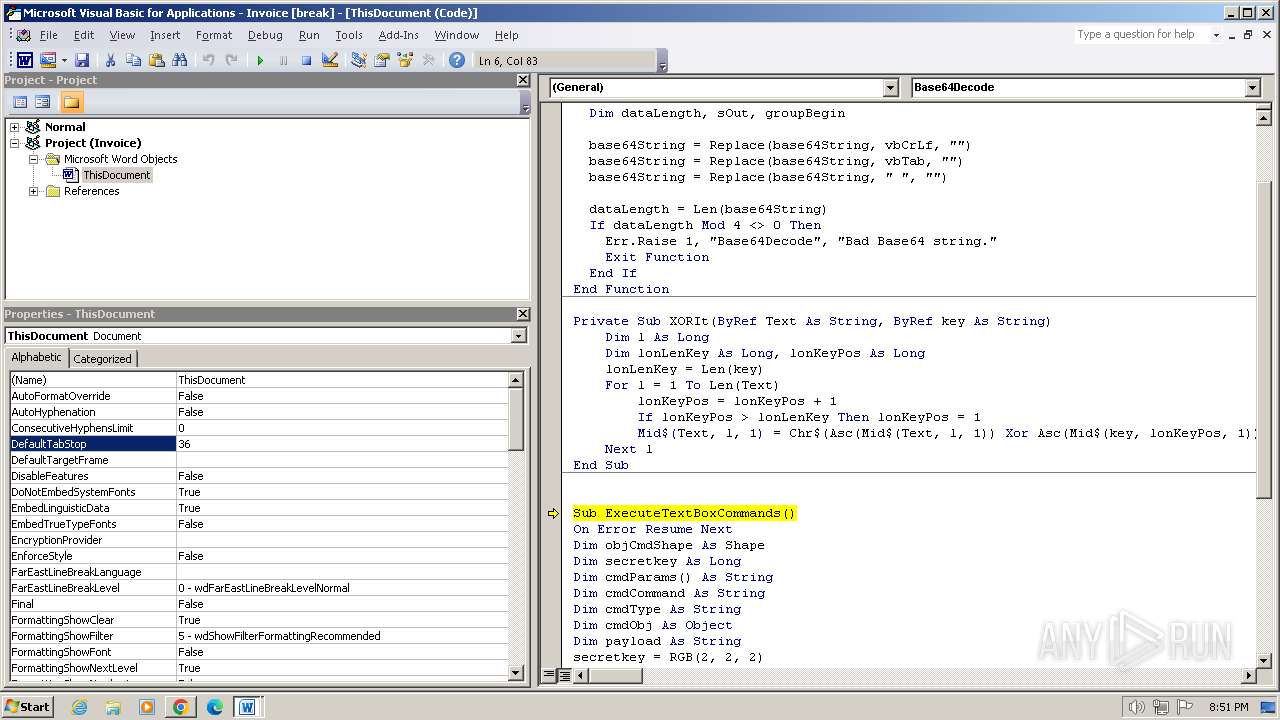Viewport: 1280px width, 720px height.
Task: Select the DefaultTabStop property row
Action: coord(259,444)
